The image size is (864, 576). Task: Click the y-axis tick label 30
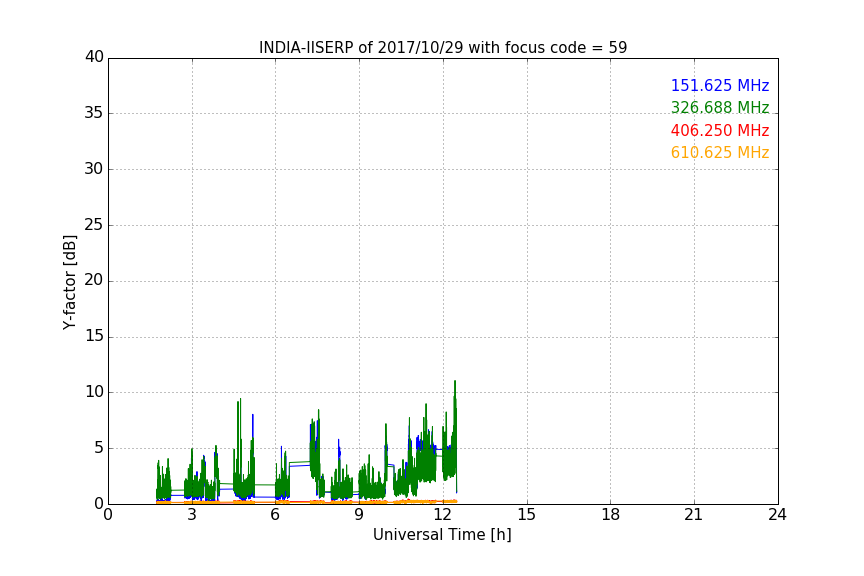click(x=94, y=169)
